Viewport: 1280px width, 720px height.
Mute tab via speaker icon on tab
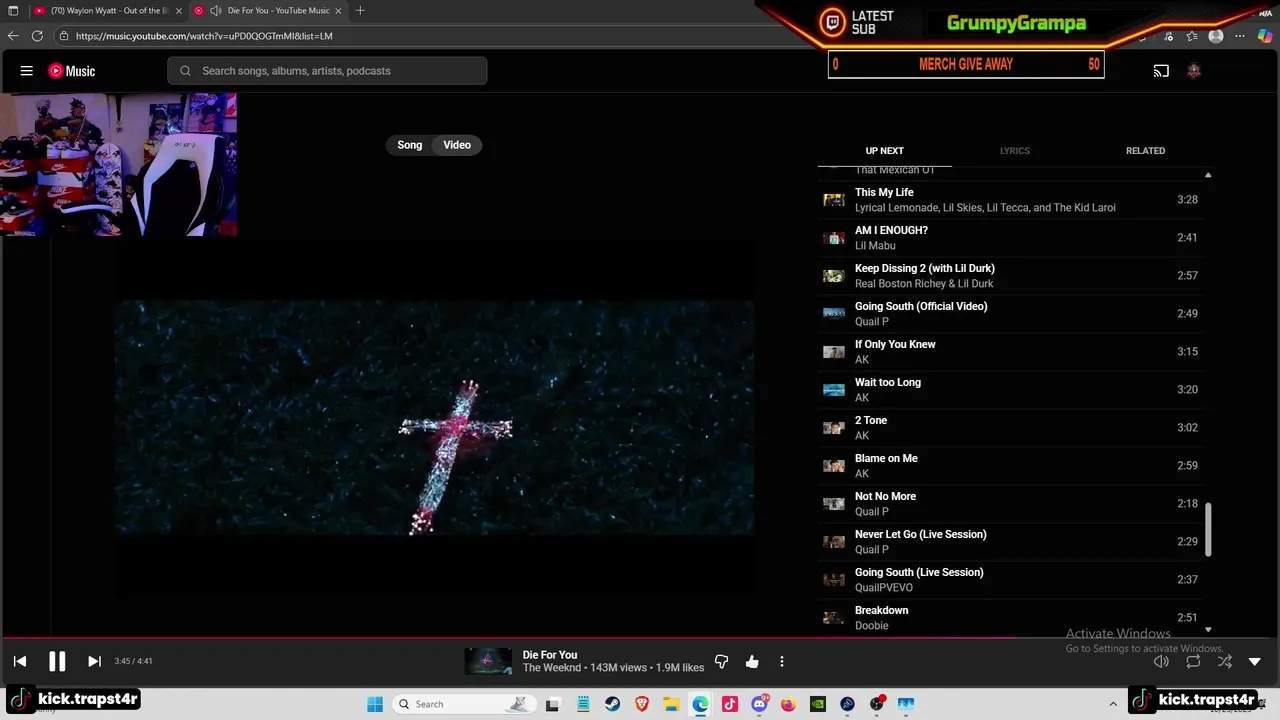(215, 11)
